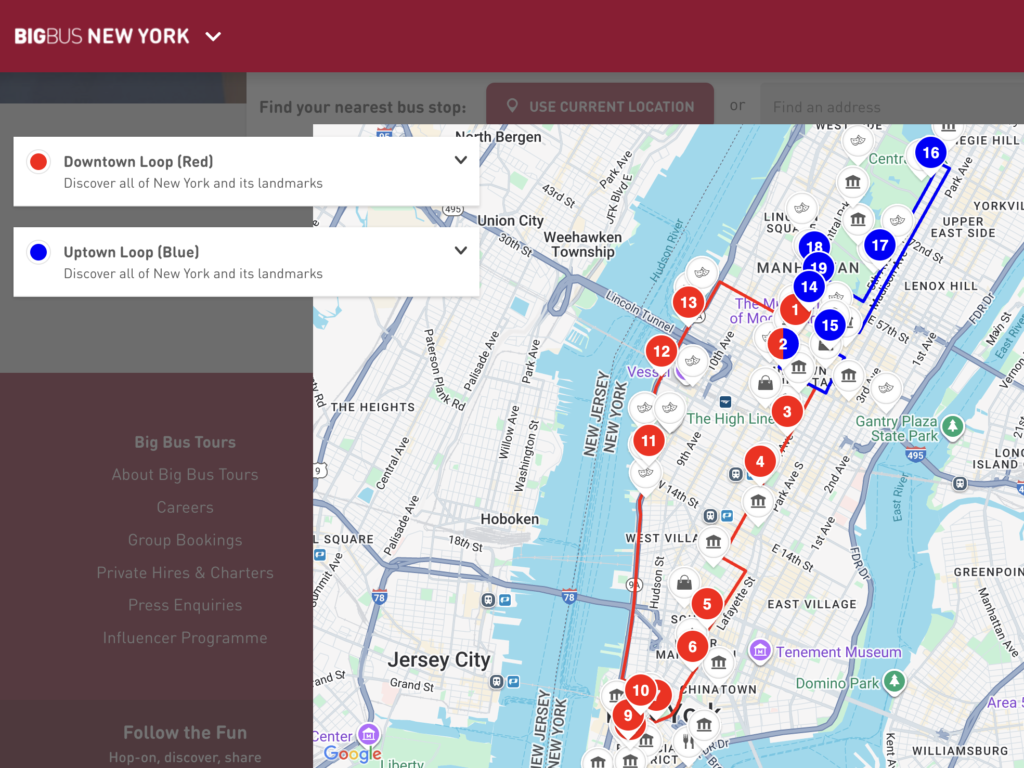1024x768 pixels.
Task: Open the About Big Bus Tours link
Action: coord(185,475)
